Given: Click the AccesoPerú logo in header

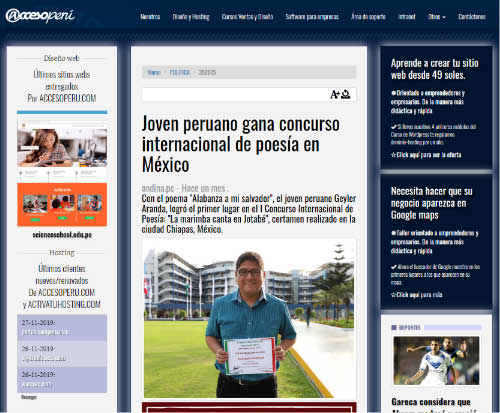Looking at the screenshot, I should click(x=40, y=15).
